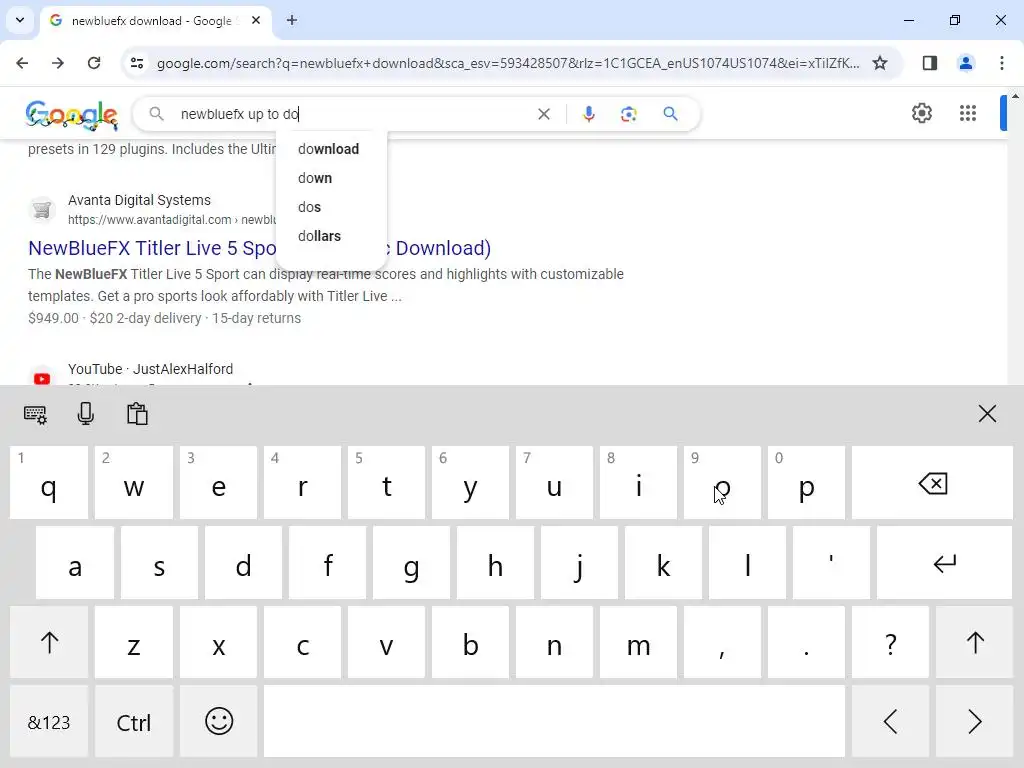Click the address bar URL
This screenshot has width=1024, height=768.
pyautogui.click(x=507, y=63)
